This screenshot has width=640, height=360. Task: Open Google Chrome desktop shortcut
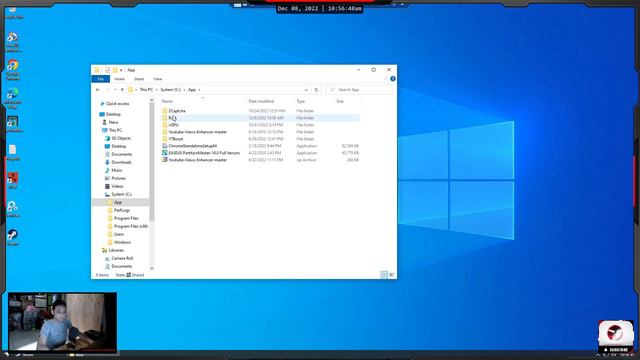pos(13,70)
